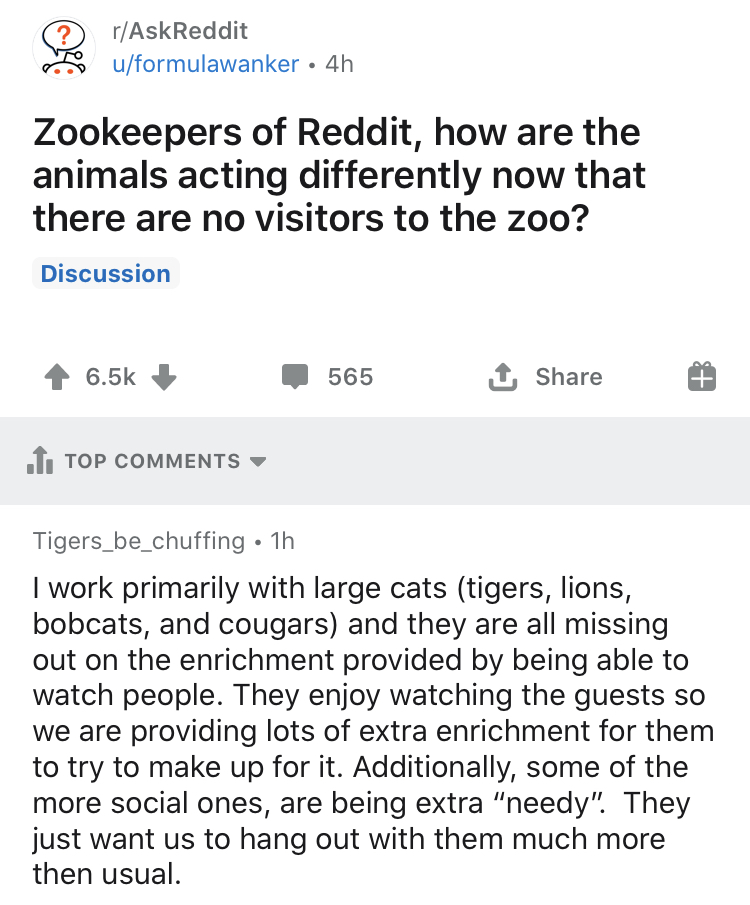This screenshot has width=750, height=905.
Task: Open the AskReddit subreddit avatar
Action: pyautogui.click(x=64, y=48)
